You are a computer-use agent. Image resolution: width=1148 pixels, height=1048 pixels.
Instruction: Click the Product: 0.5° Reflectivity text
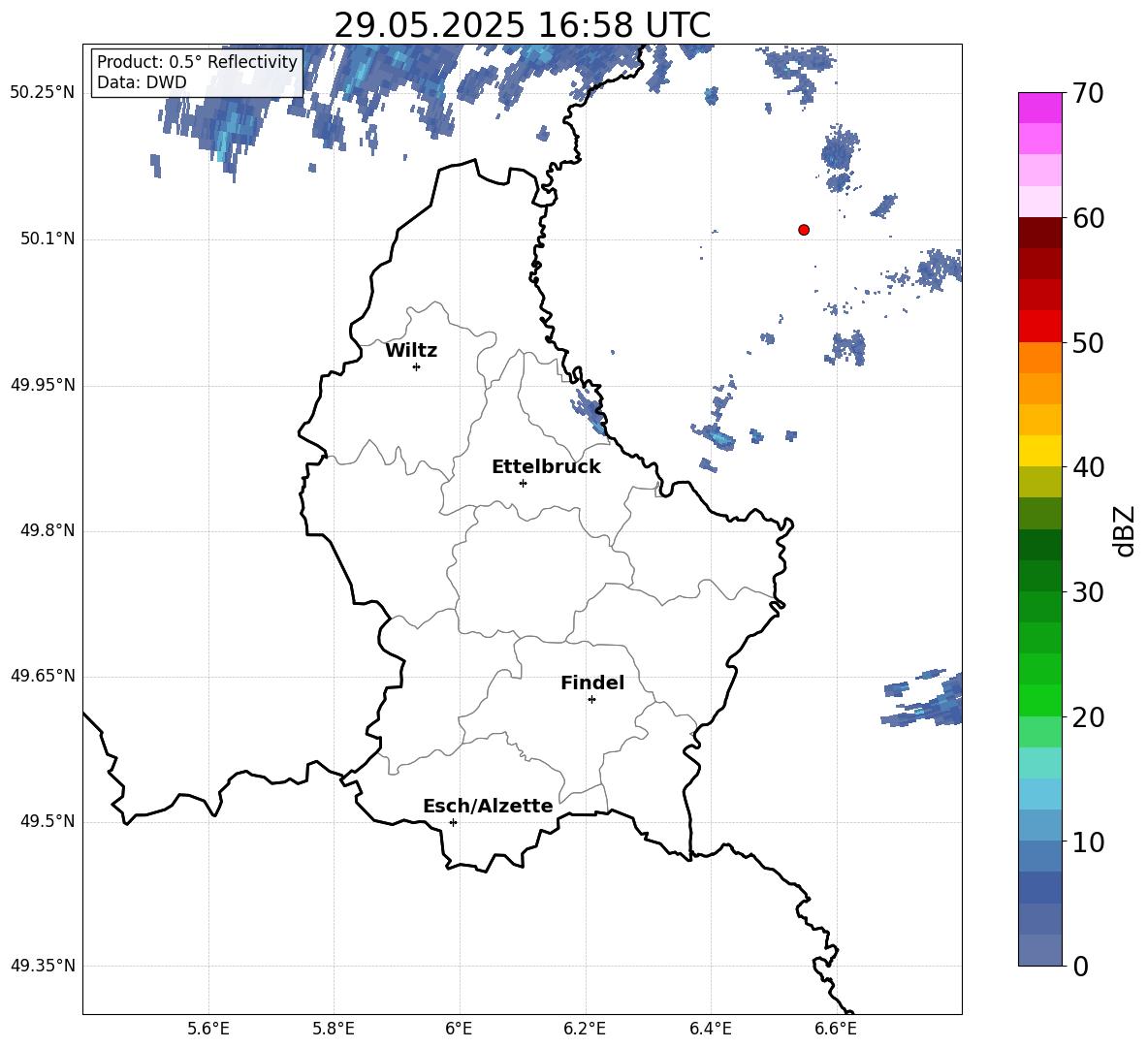point(197,61)
